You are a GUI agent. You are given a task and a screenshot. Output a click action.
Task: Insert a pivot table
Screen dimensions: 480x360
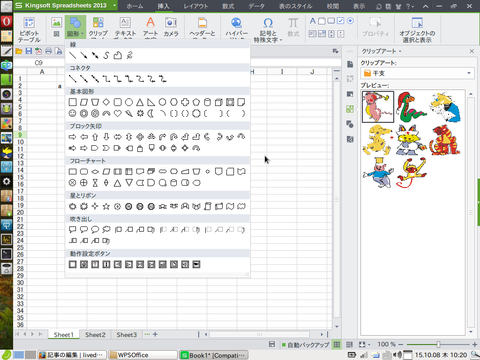coord(29,29)
